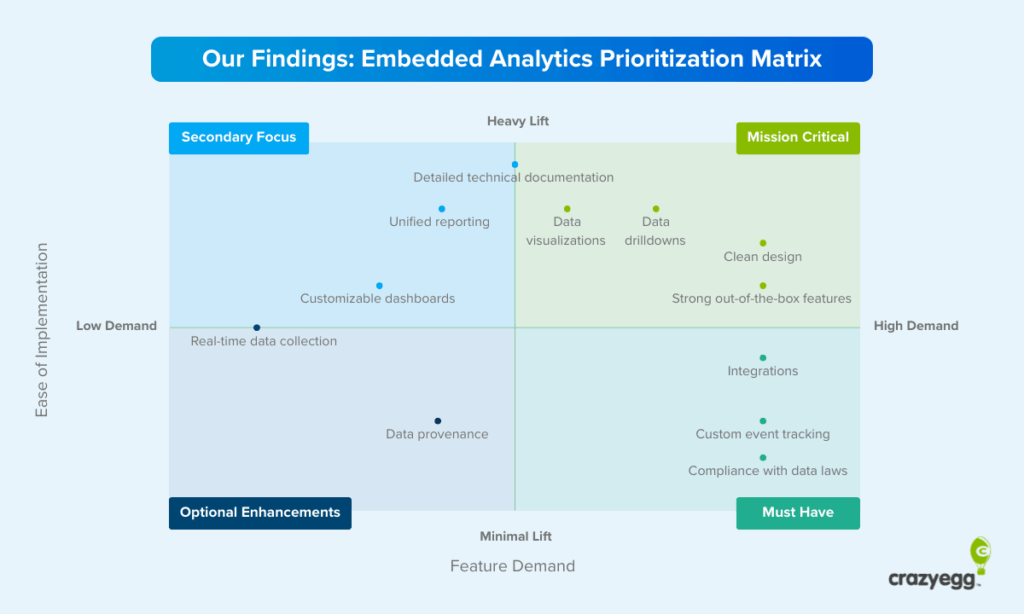Image resolution: width=1024 pixels, height=614 pixels.
Task: Click the Data drilldowns dot
Action: click(x=656, y=209)
